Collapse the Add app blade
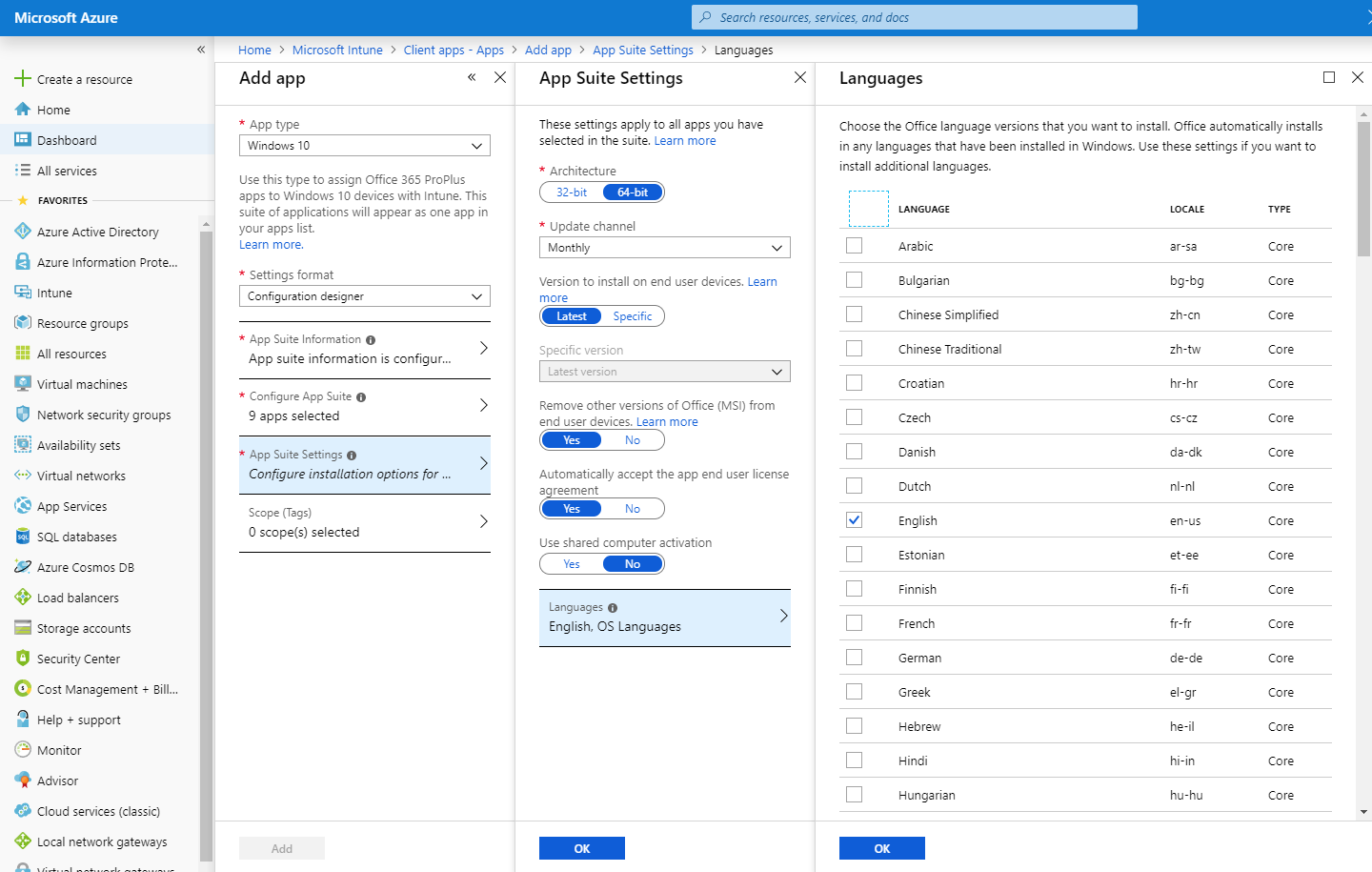 click(472, 77)
